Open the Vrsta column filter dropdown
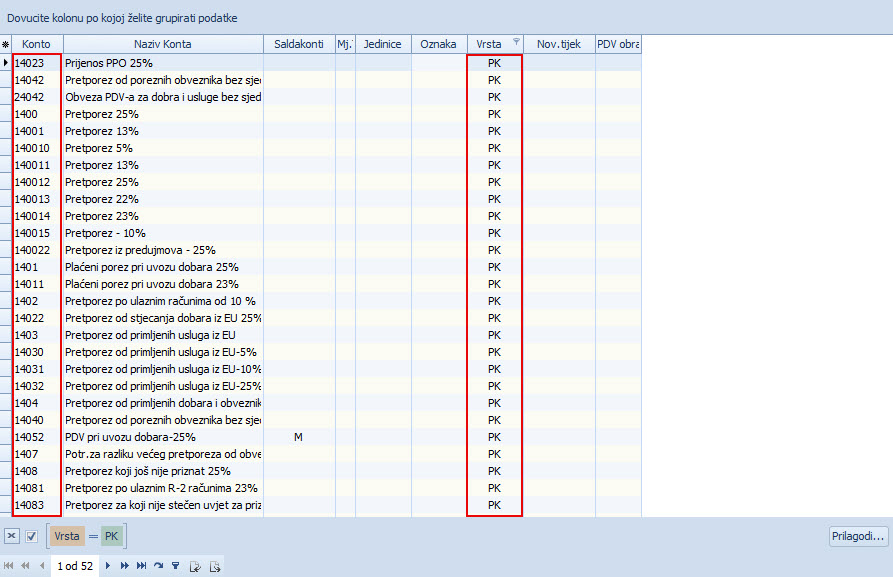The image size is (893, 577). coord(516,42)
